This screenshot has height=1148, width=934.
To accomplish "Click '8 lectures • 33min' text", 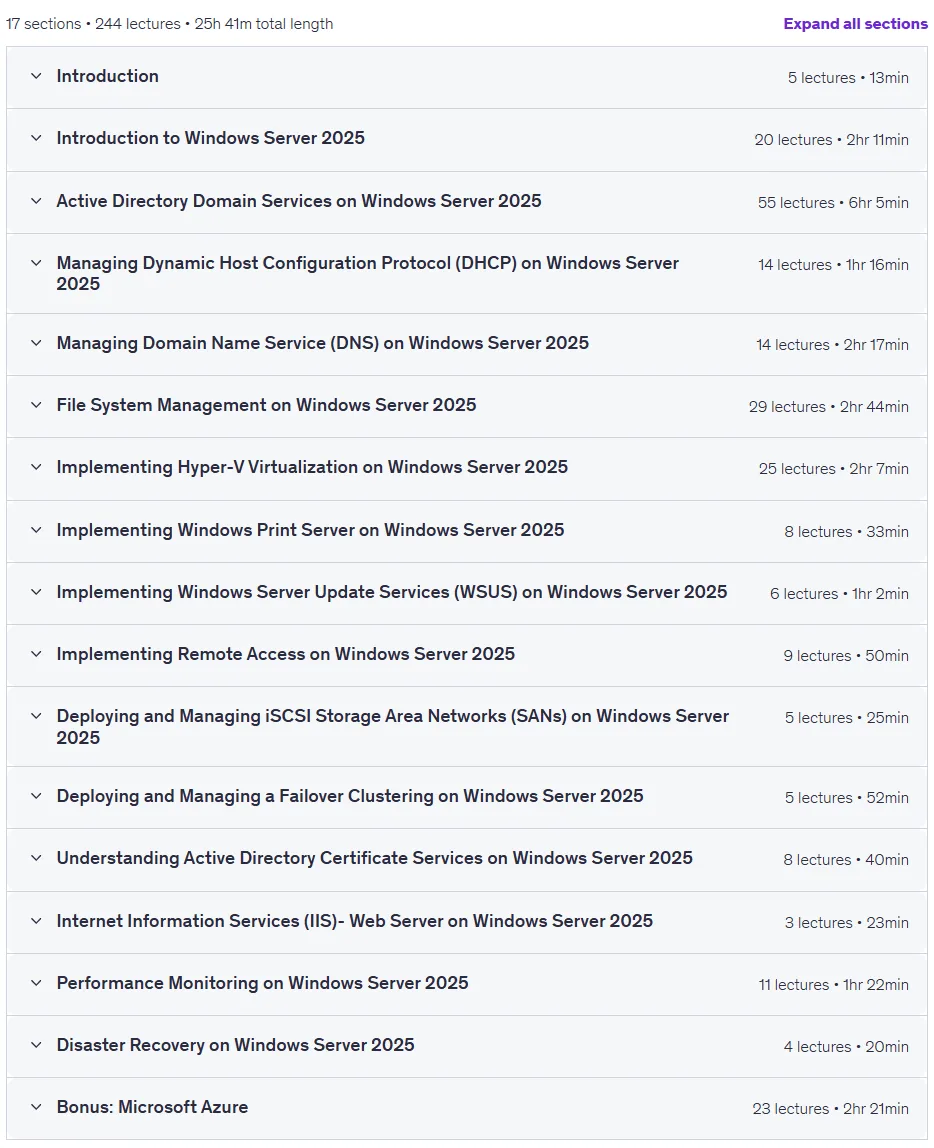I will [x=847, y=532].
